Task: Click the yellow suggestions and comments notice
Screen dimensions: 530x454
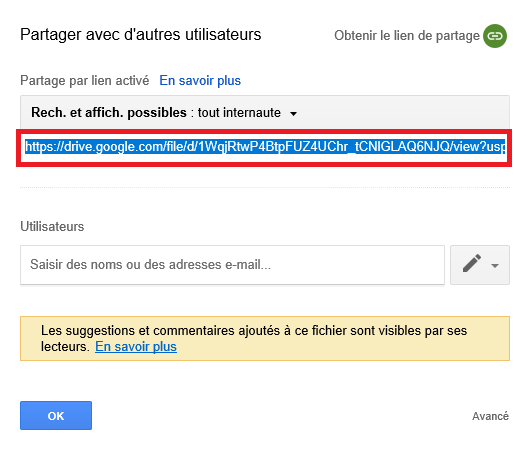Action: [265, 338]
